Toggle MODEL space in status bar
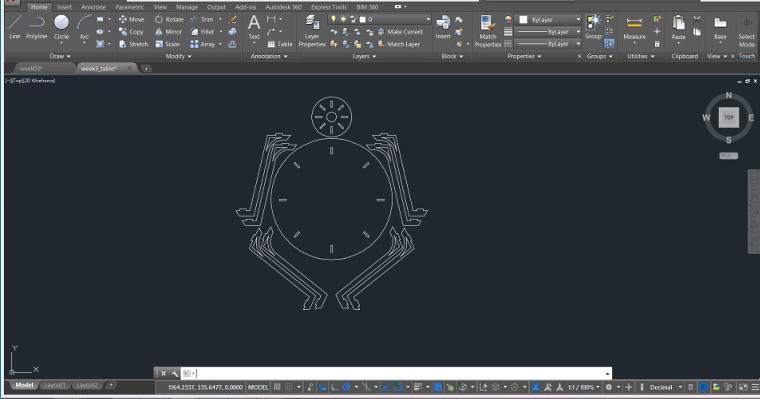760x399 pixels. click(258, 387)
